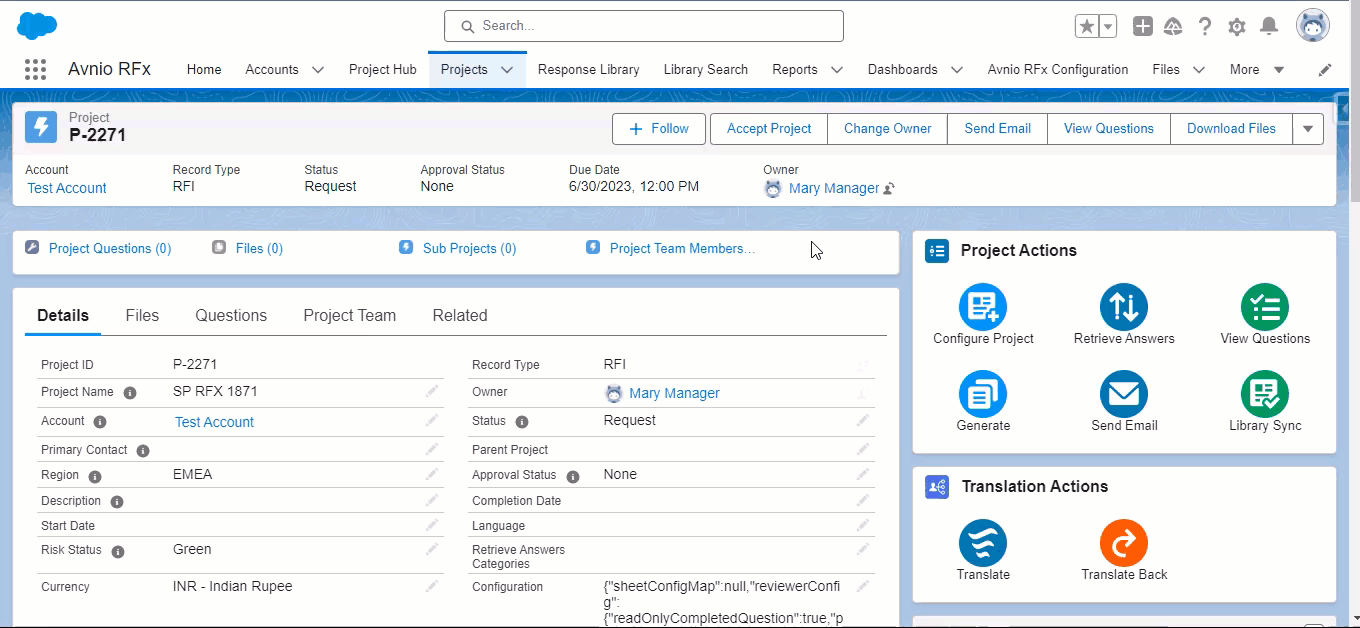This screenshot has height=628, width=1360.
Task: Open Project Team Members related link
Action: [682, 248]
